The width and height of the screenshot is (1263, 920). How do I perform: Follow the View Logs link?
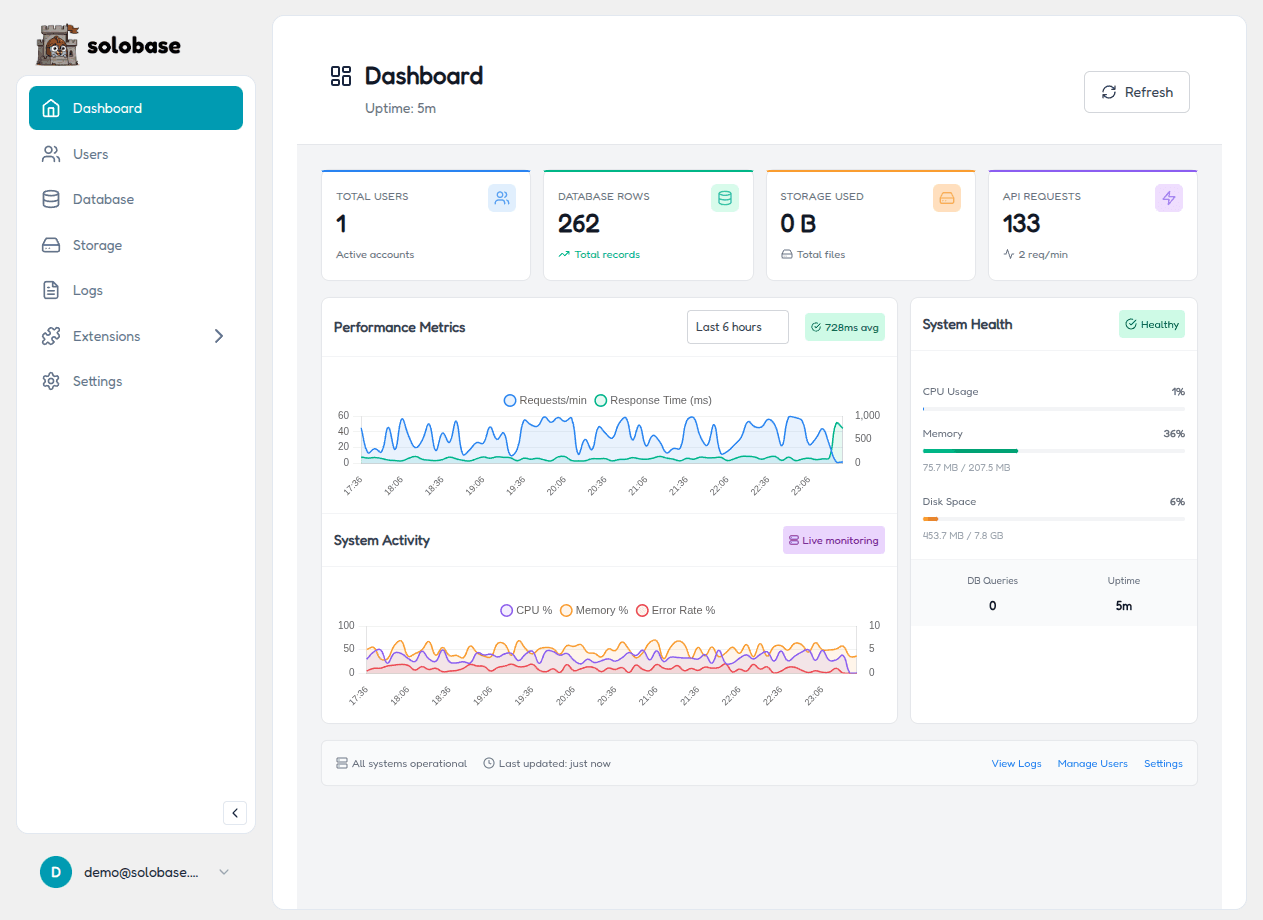coord(1016,763)
